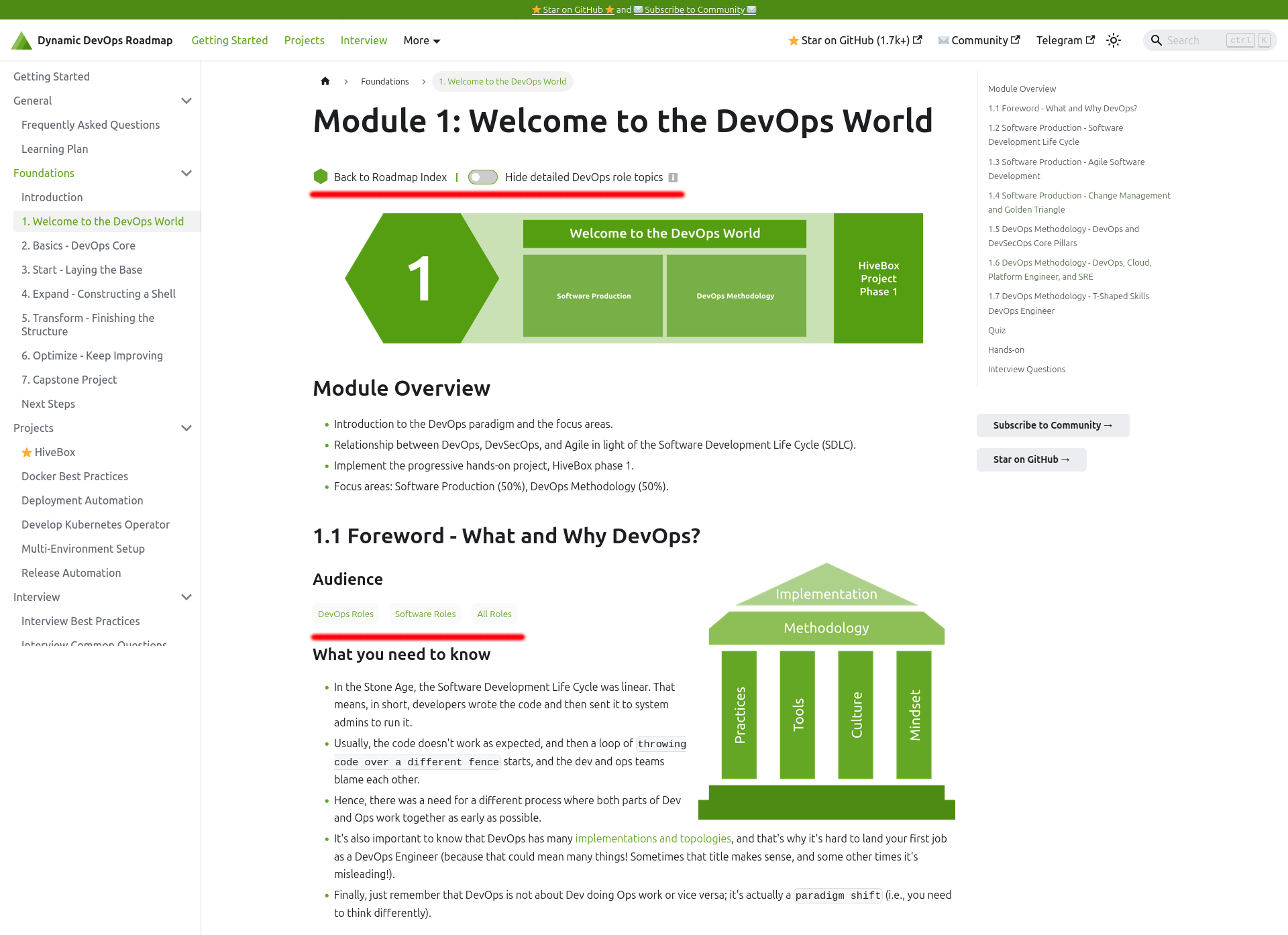Open Getting Started in top navigation
The height and width of the screenshot is (935, 1288).
(x=229, y=40)
